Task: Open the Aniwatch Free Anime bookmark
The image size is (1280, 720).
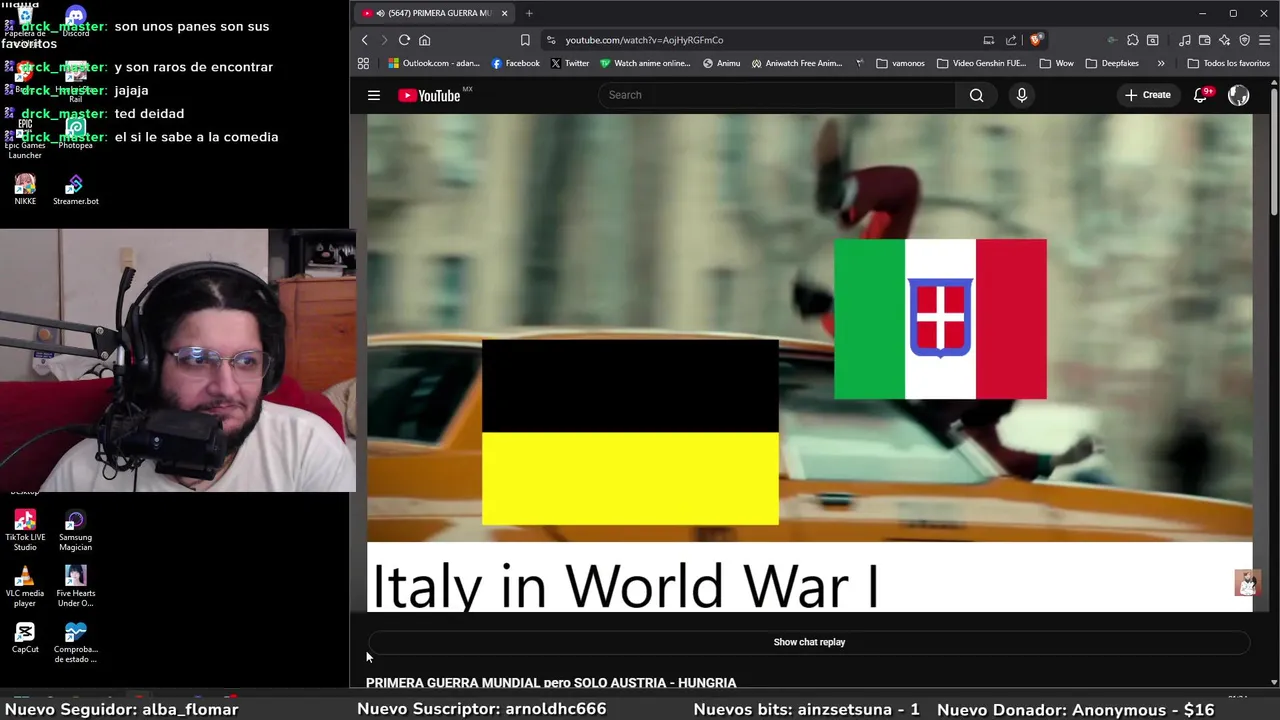Action: pyautogui.click(x=796, y=63)
